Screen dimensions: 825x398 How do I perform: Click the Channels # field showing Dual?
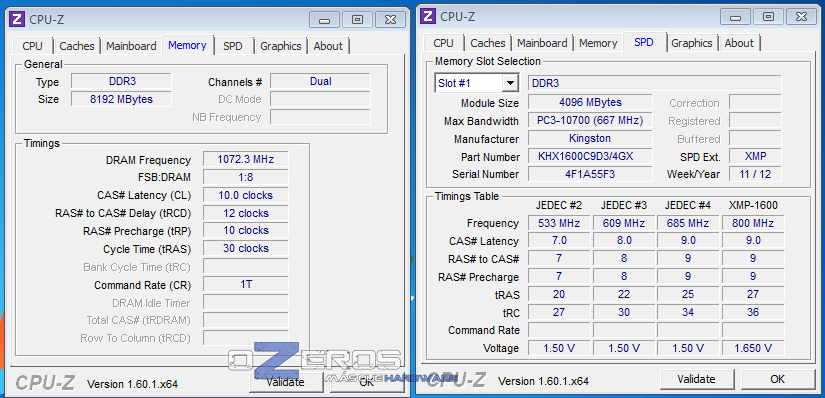320,81
